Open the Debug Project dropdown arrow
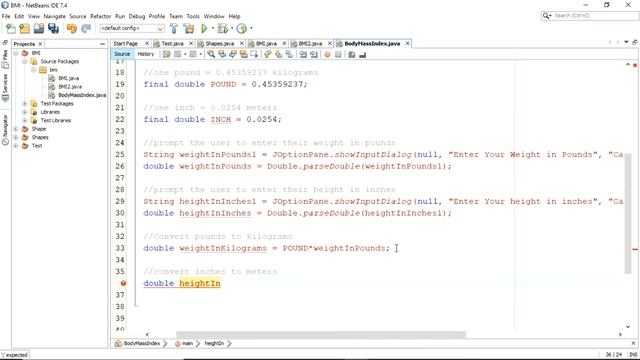 coord(232,28)
